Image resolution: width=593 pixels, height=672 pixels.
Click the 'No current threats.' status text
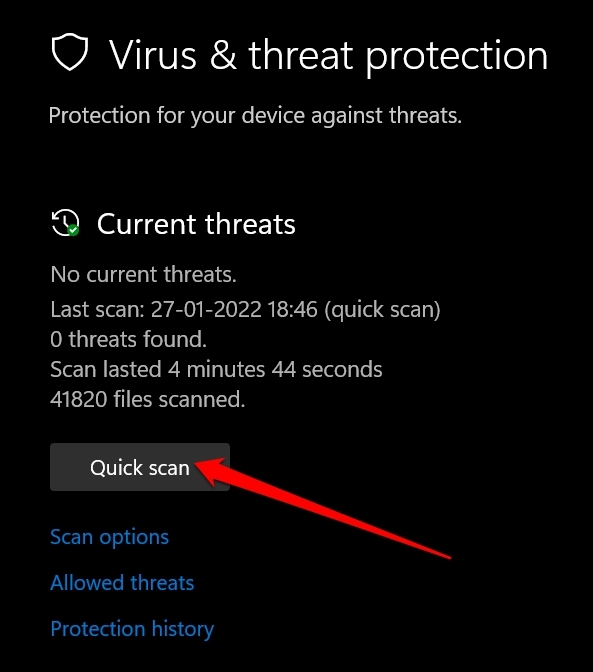coord(144,274)
